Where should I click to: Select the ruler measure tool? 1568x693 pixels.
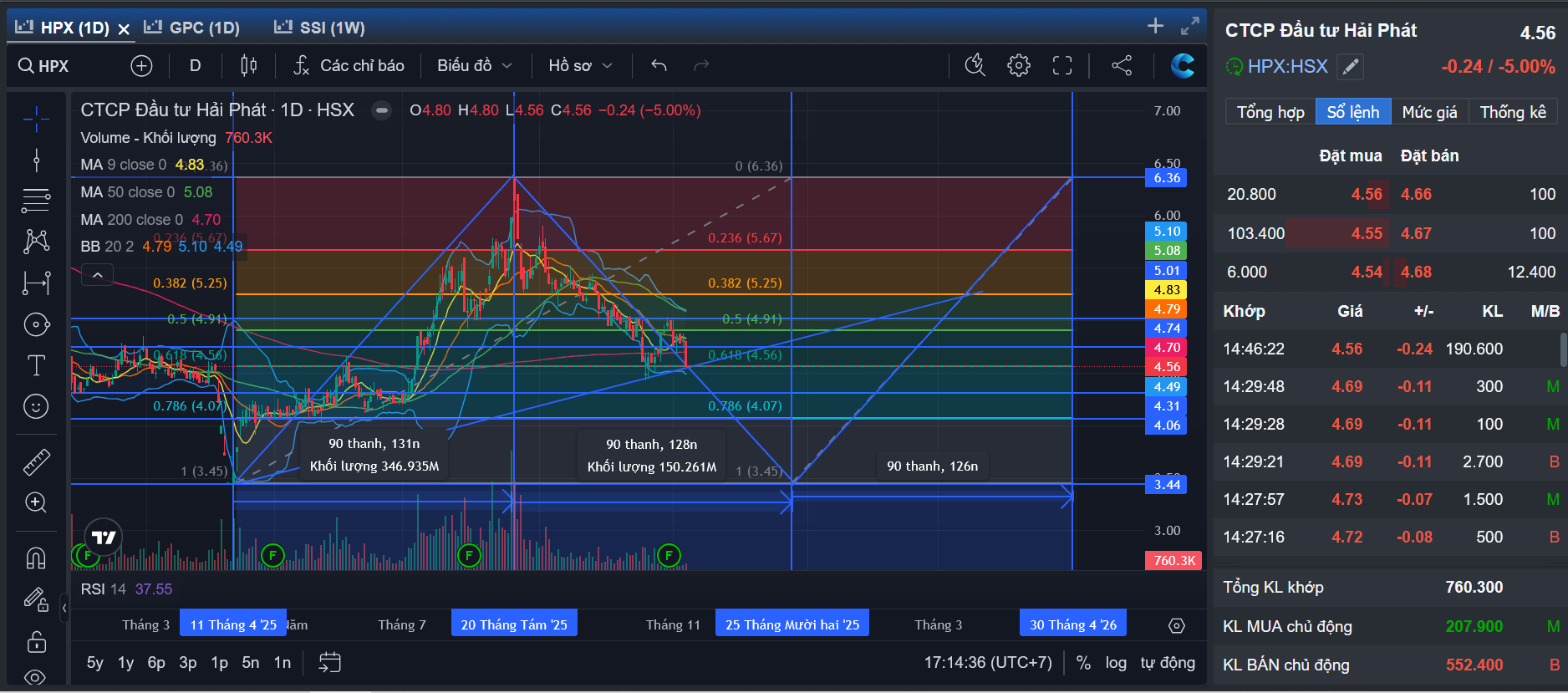(36, 461)
